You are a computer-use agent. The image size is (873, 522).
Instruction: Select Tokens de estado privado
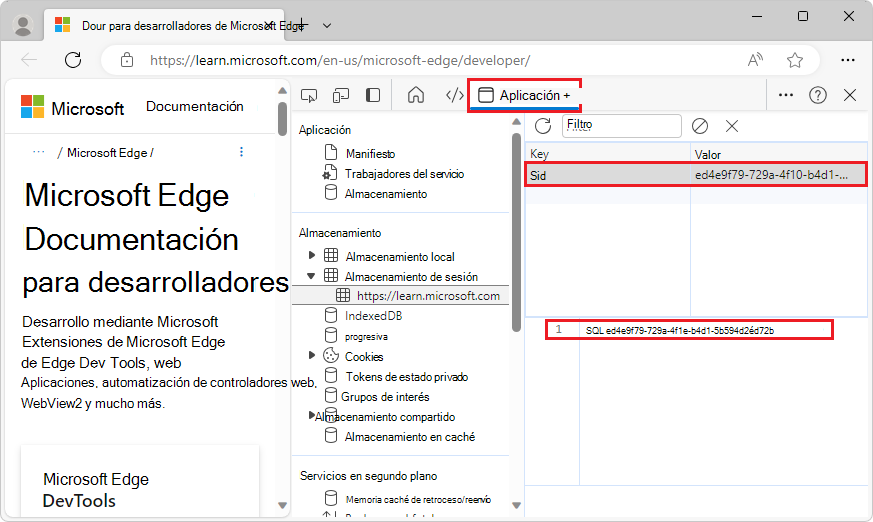(407, 377)
